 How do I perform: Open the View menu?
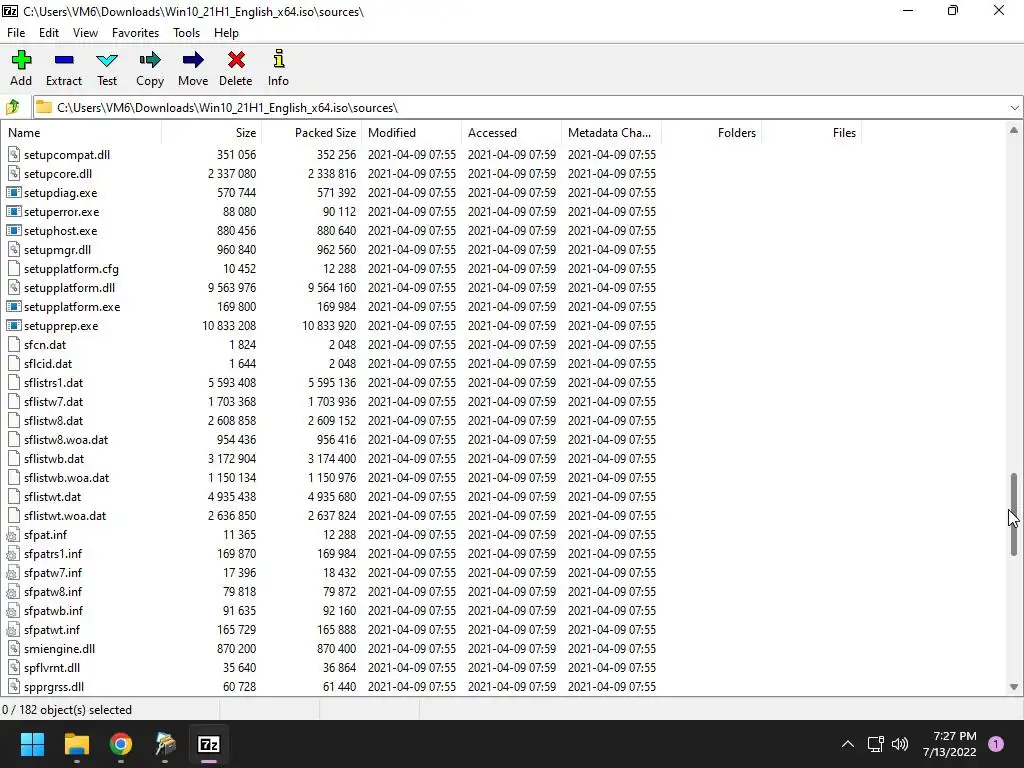(x=85, y=33)
